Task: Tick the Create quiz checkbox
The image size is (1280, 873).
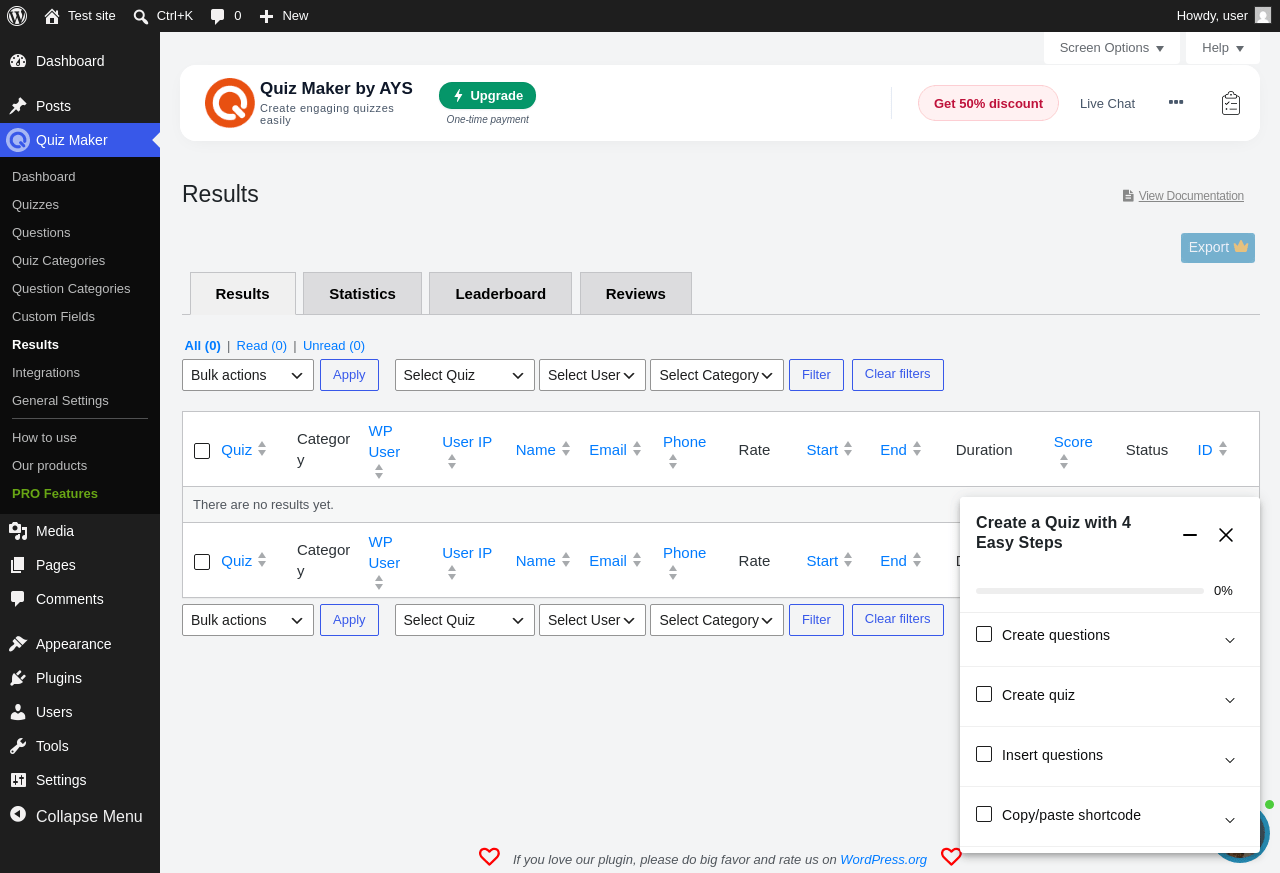Action: point(984,694)
